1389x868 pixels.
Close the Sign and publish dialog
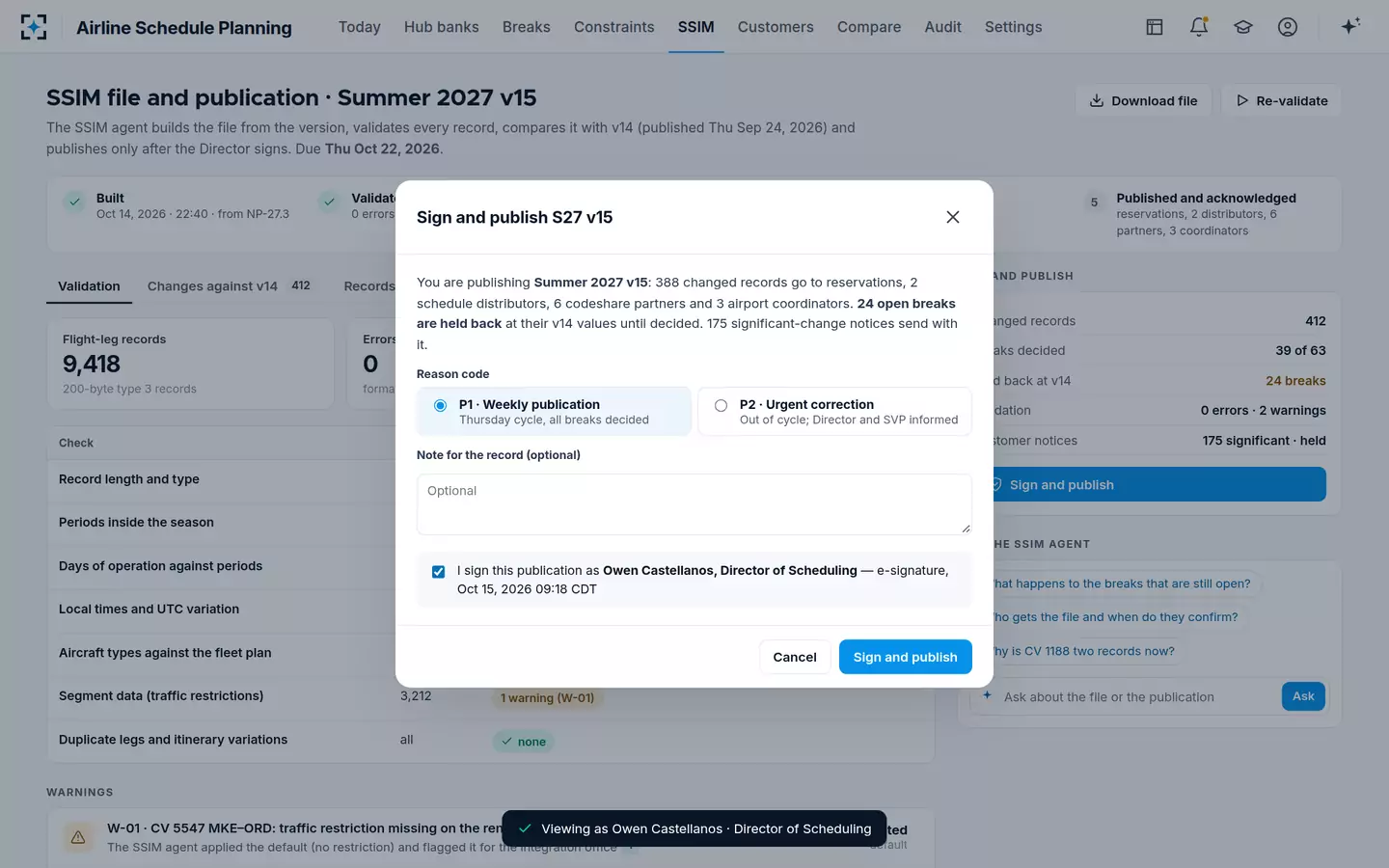tap(953, 217)
